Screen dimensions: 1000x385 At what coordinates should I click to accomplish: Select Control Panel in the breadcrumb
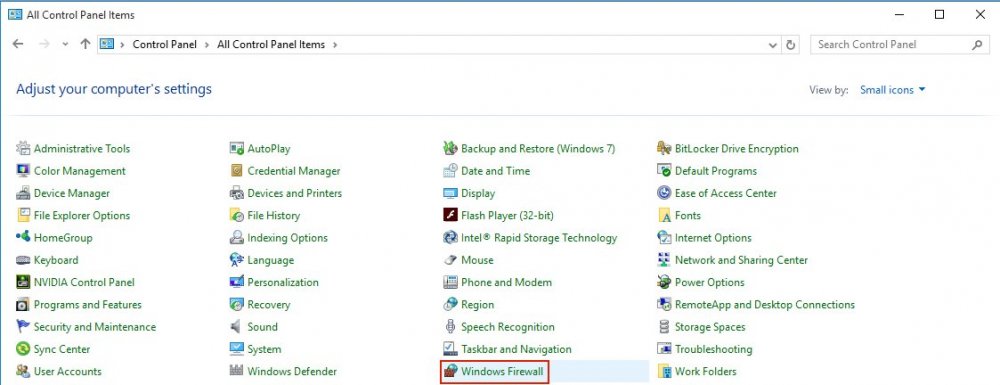[165, 45]
